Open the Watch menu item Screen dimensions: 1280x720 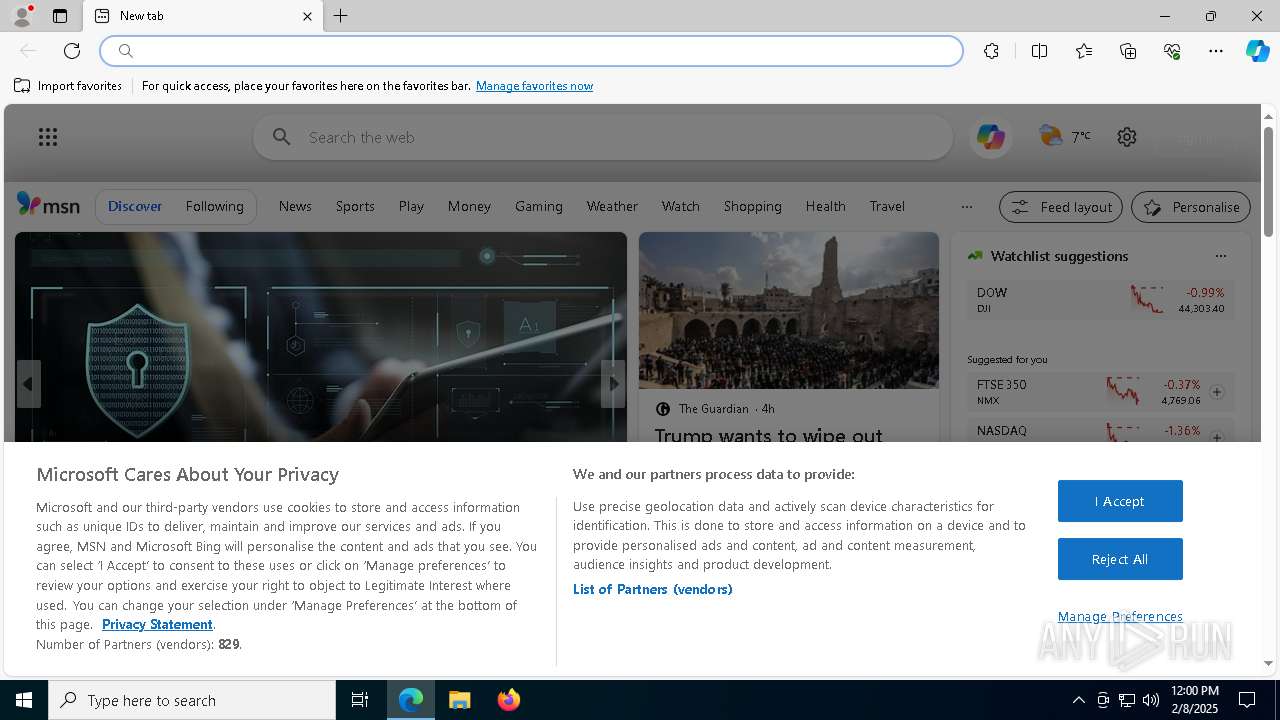pyautogui.click(x=680, y=206)
